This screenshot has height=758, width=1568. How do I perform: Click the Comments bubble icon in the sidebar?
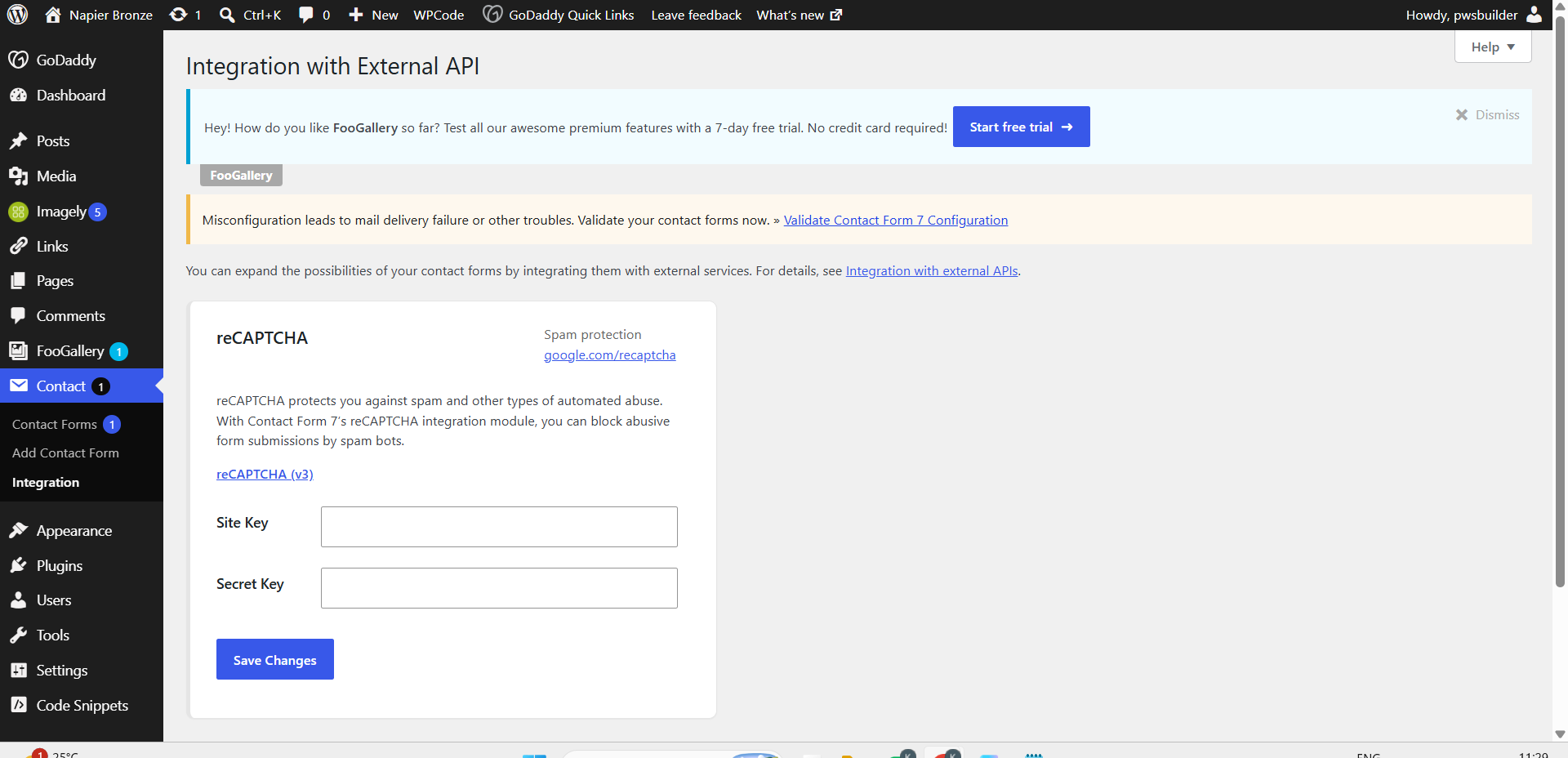tap(18, 315)
